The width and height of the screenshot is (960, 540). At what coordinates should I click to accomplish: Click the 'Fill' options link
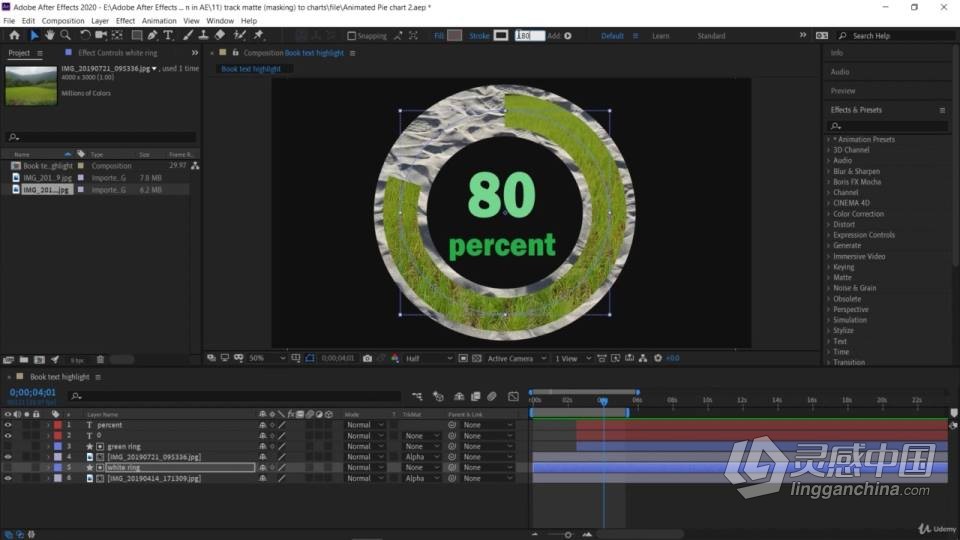pyautogui.click(x=439, y=36)
